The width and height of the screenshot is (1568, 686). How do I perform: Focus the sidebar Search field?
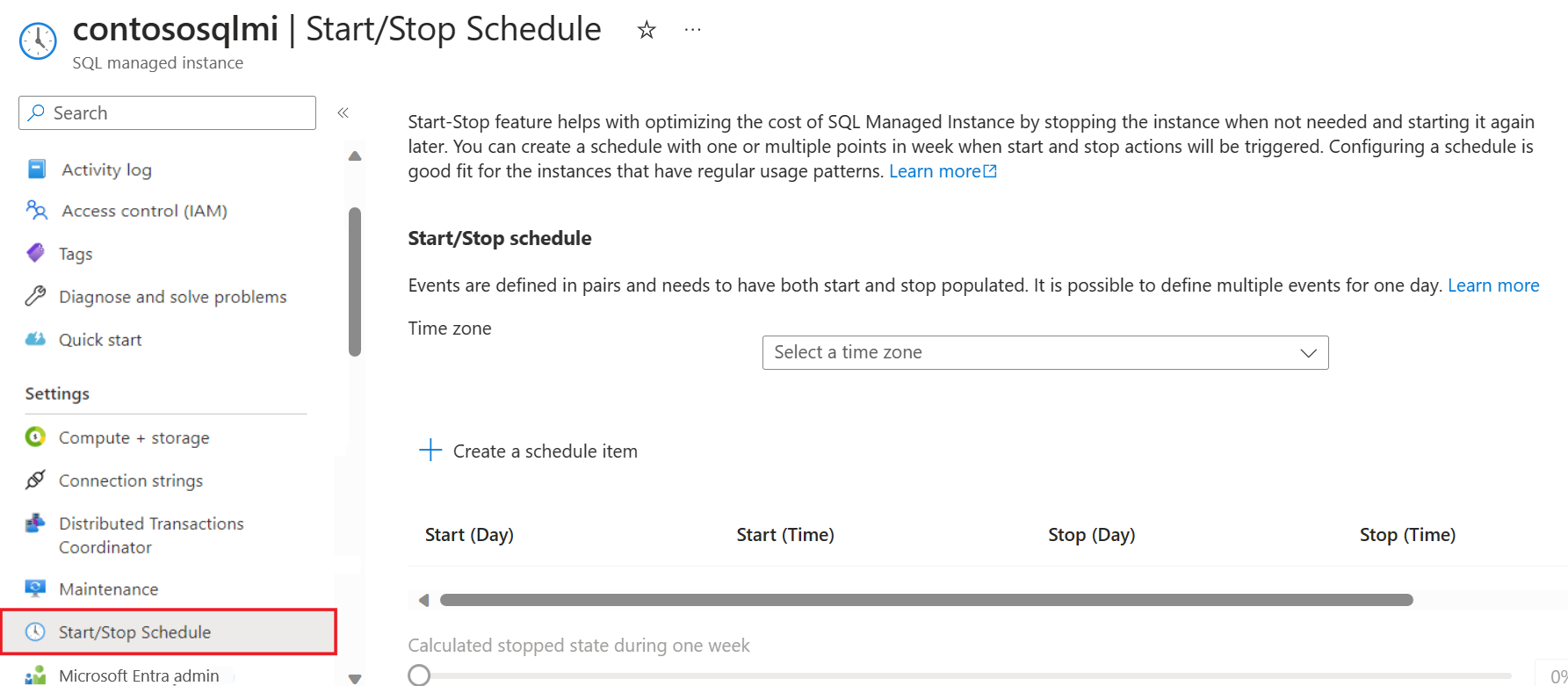(167, 112)
